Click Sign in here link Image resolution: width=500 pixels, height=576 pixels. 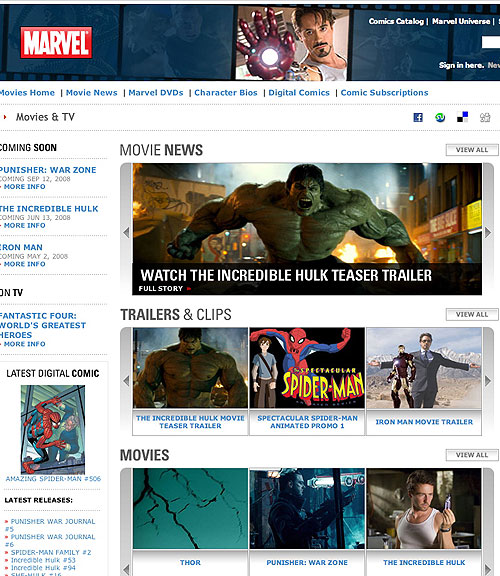click(x=461, y=65)
